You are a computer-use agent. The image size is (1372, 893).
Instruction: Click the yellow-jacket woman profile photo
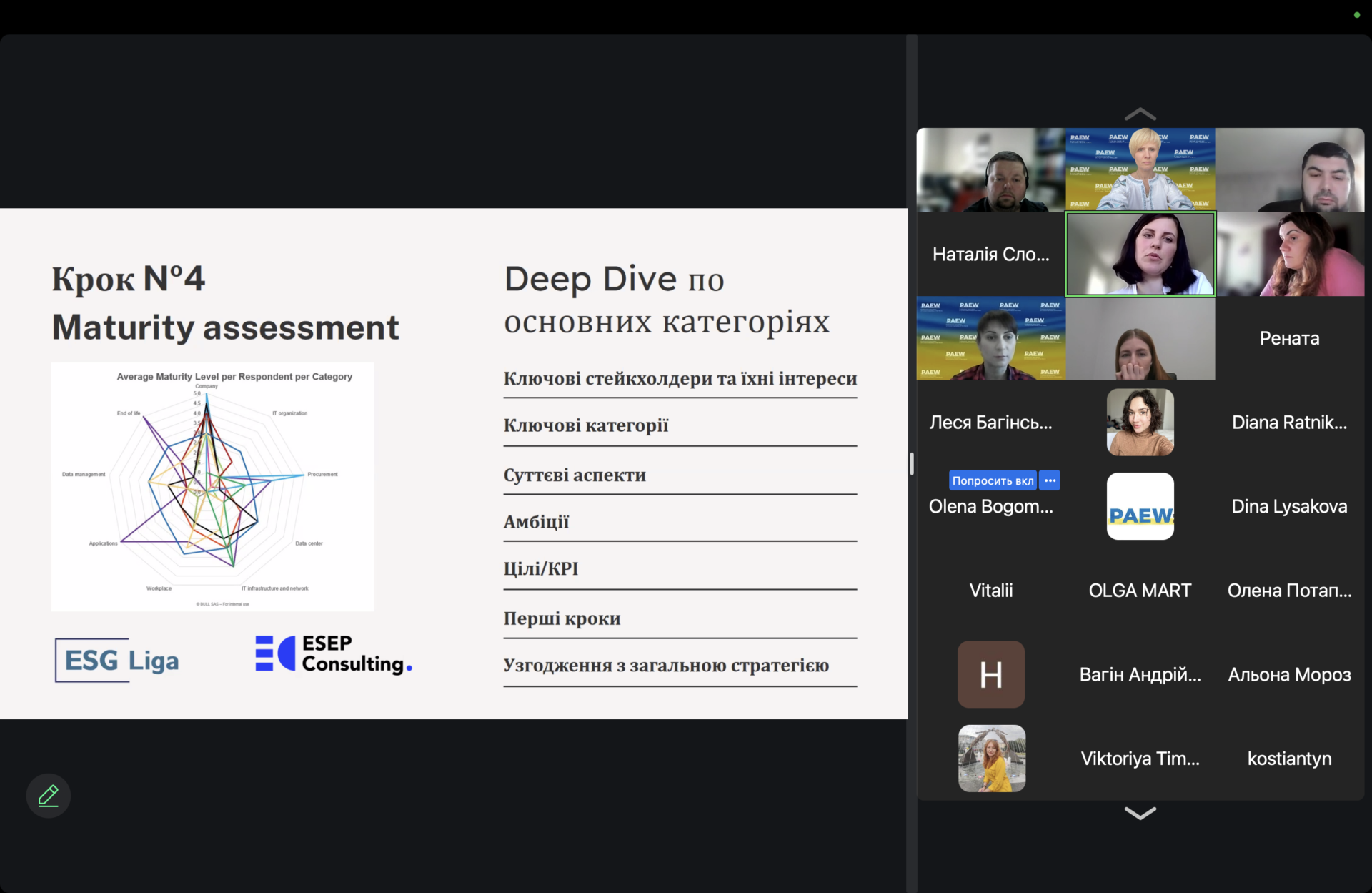point(991,759)
